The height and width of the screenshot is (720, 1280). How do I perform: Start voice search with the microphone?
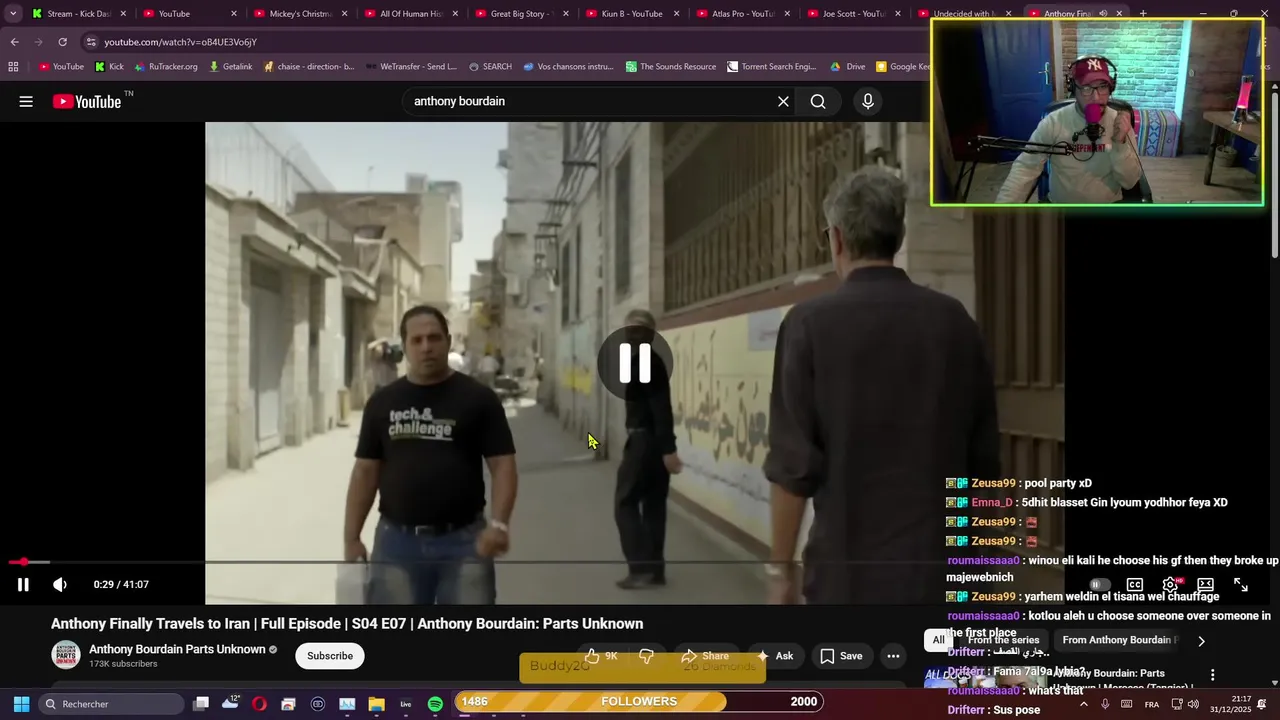point(868,101)
